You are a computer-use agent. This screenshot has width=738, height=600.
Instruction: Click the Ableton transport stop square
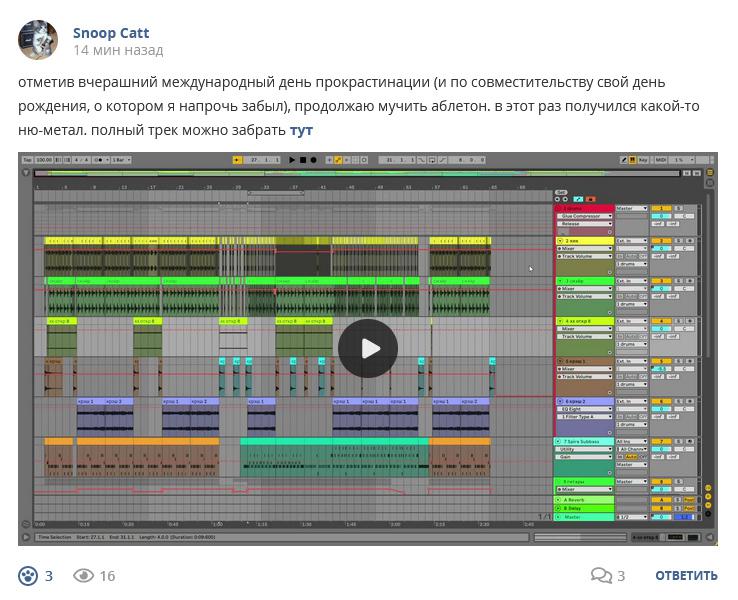303,160
